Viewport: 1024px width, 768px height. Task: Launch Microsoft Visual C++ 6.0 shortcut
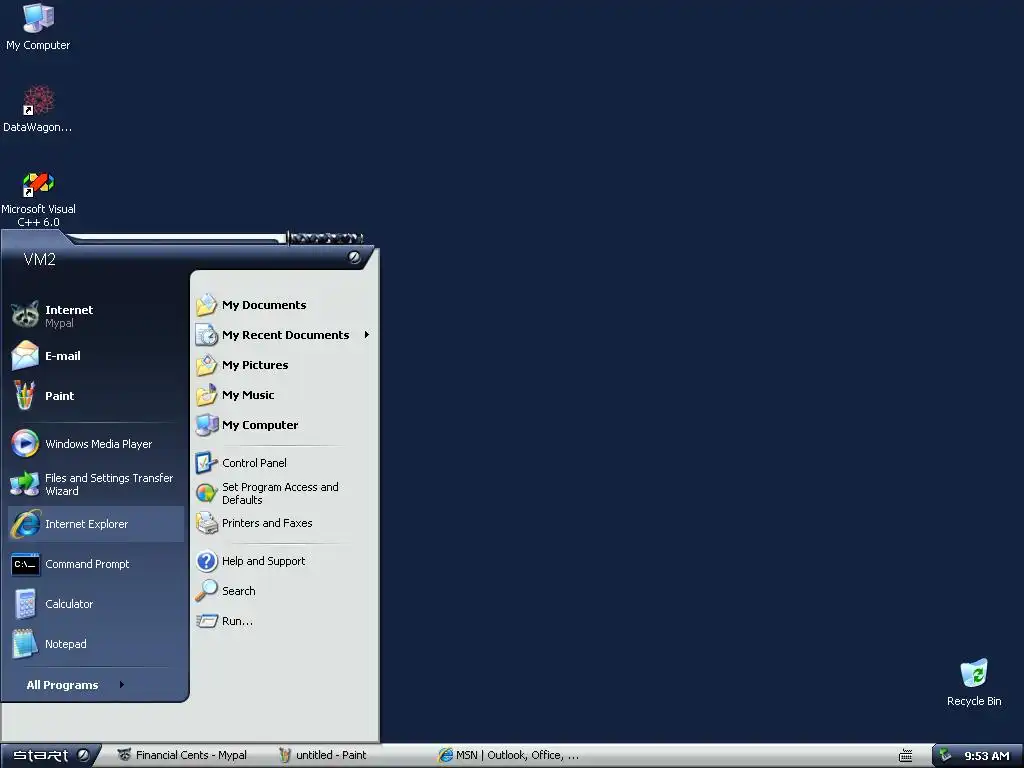point(38,199)
